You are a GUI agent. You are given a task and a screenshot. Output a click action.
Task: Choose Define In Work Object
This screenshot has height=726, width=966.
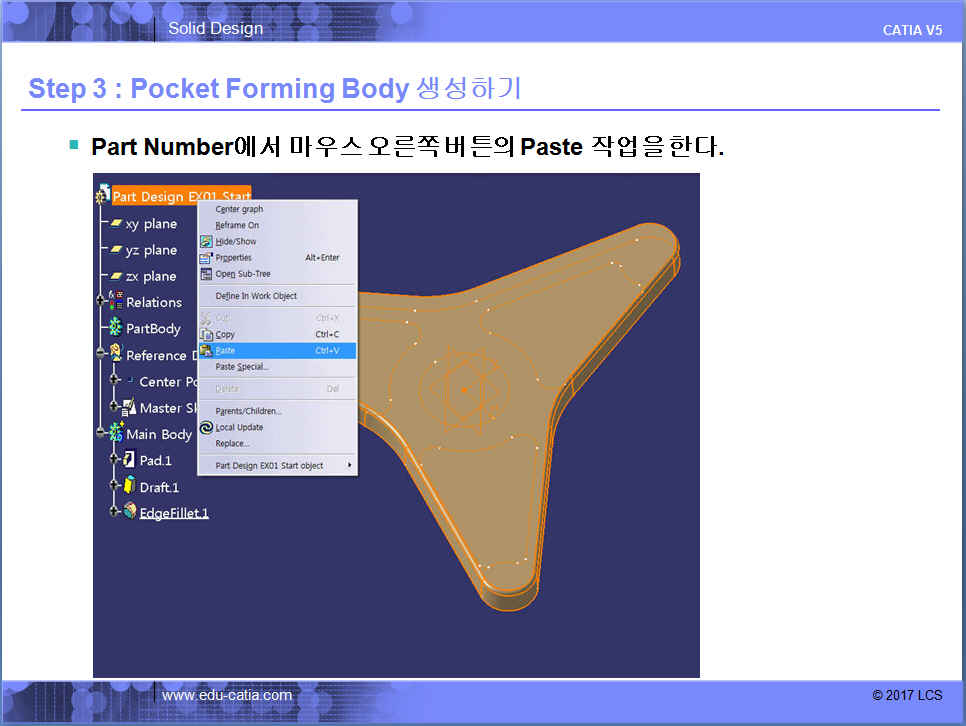point(256,296)
